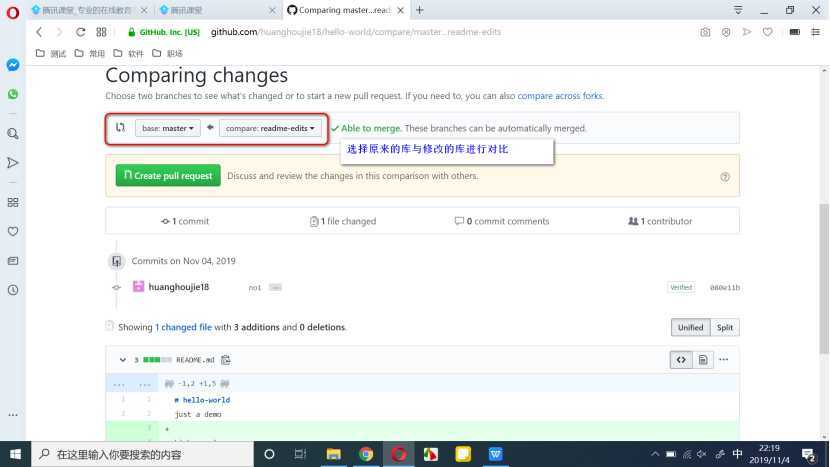
Task: Open commit 080e11b
Action: pos(725,288)
